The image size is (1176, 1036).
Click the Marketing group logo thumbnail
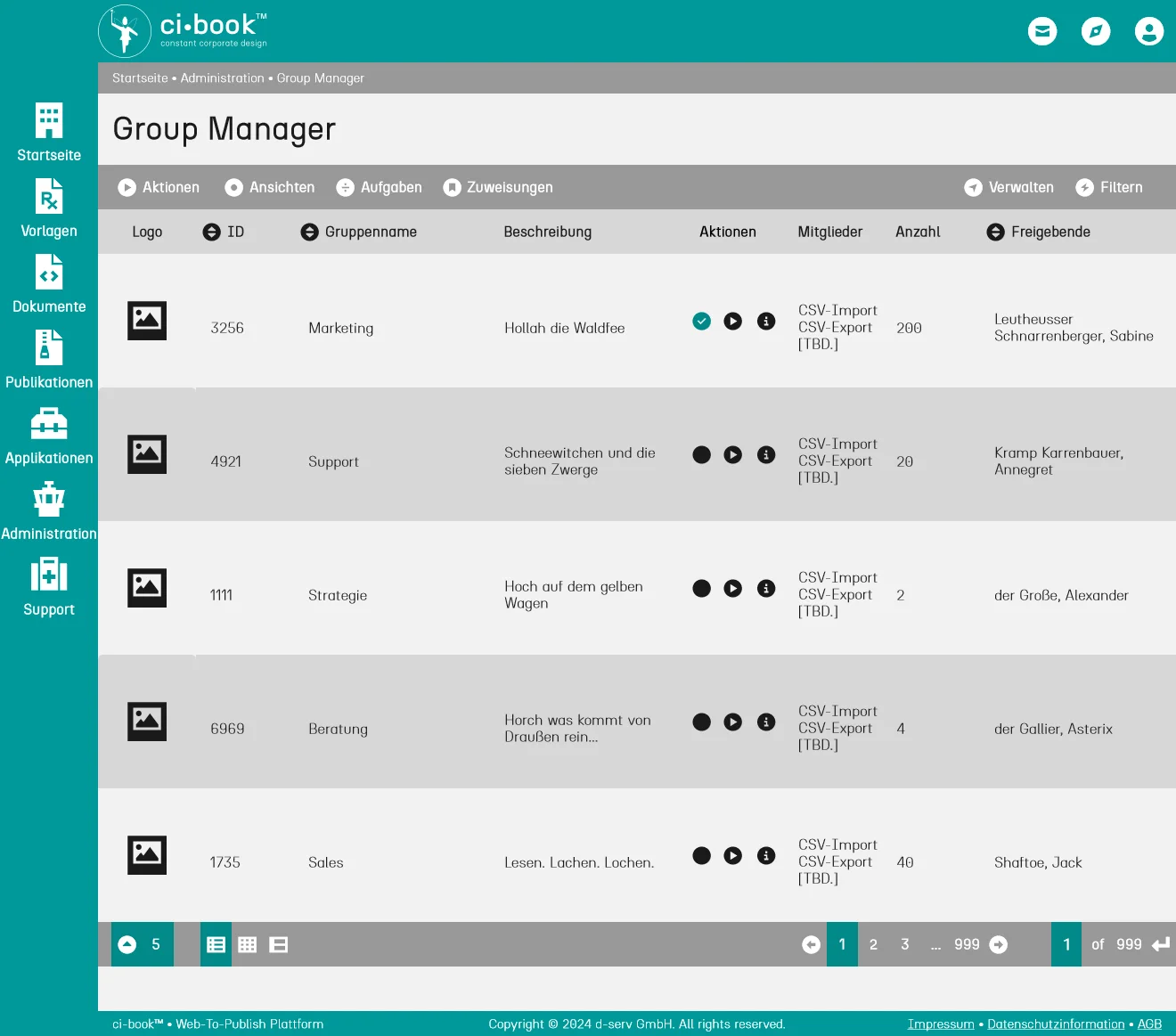pyautogui.click(x=147, y=321)
